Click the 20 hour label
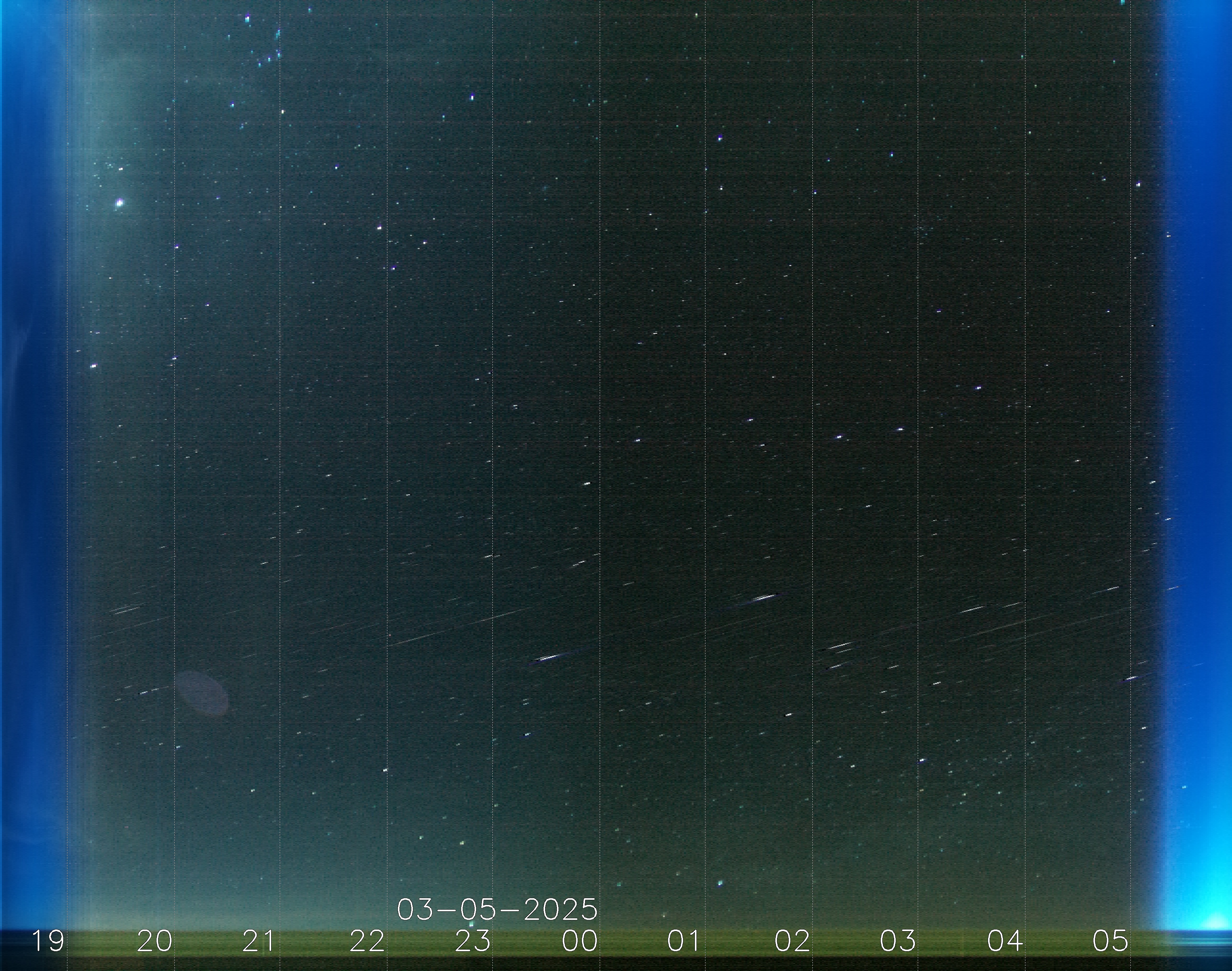The image size is (1232, 971). point(155,941)
